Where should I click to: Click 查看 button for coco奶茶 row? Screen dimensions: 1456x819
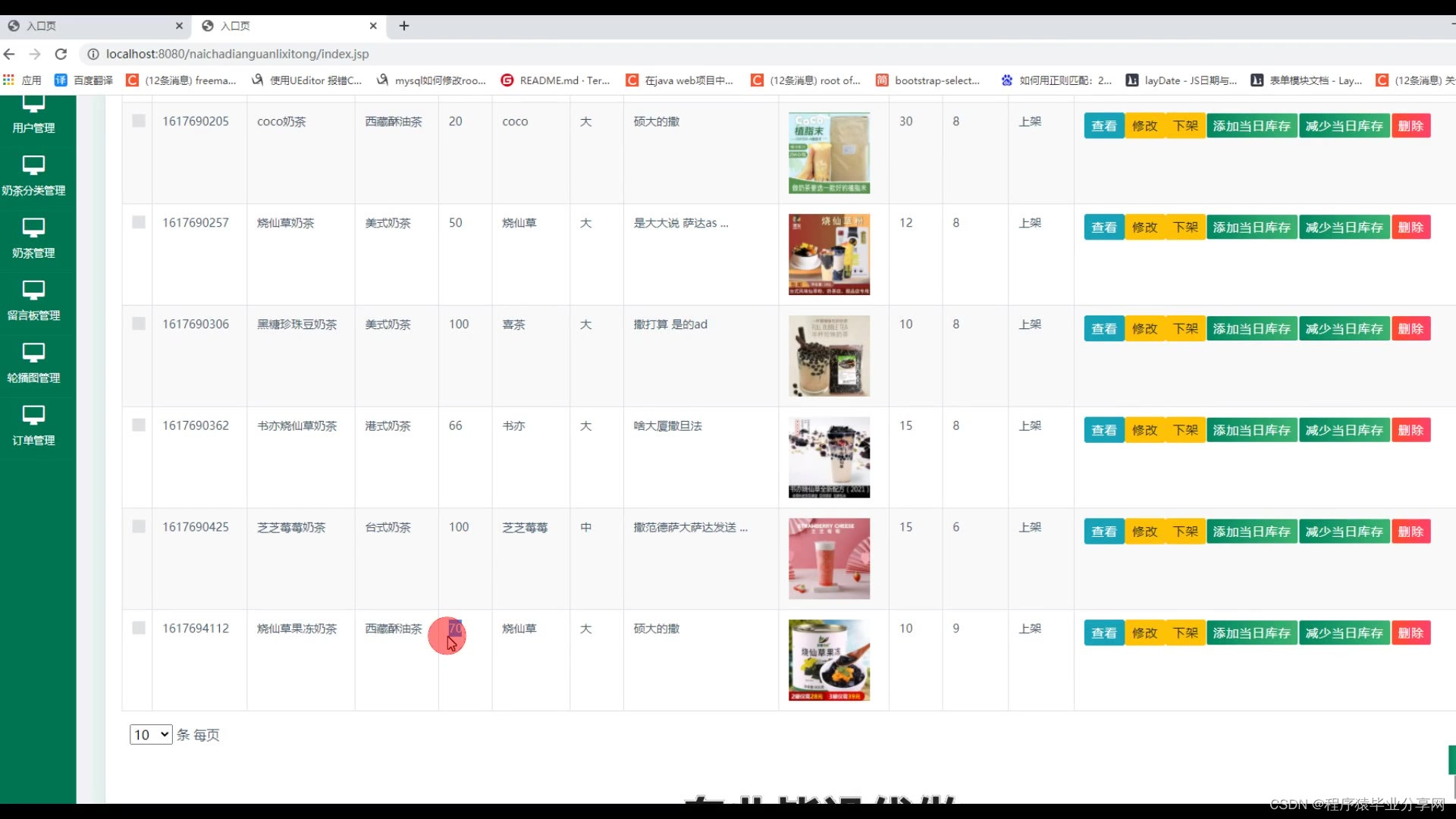pos(1103,126)
